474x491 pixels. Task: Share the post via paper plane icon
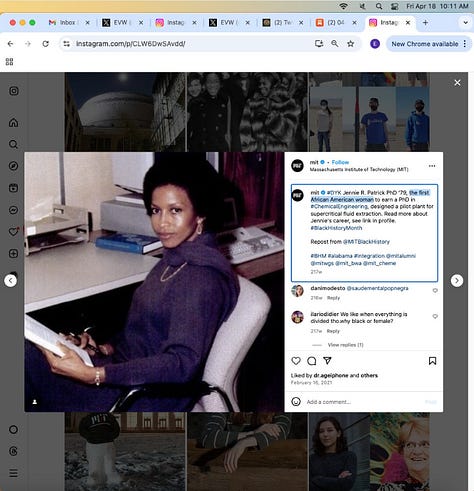coord(327,361)
